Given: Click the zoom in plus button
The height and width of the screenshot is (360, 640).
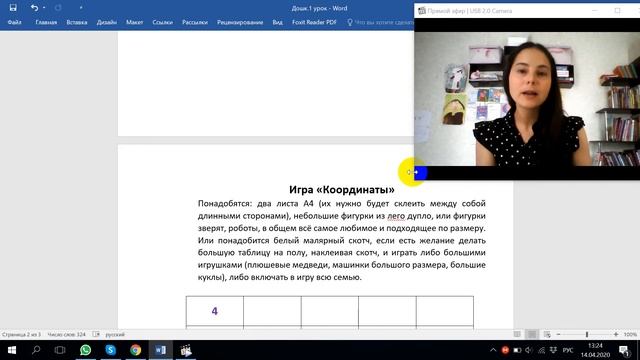Looking at the screenshot, I should click(616, 334).
